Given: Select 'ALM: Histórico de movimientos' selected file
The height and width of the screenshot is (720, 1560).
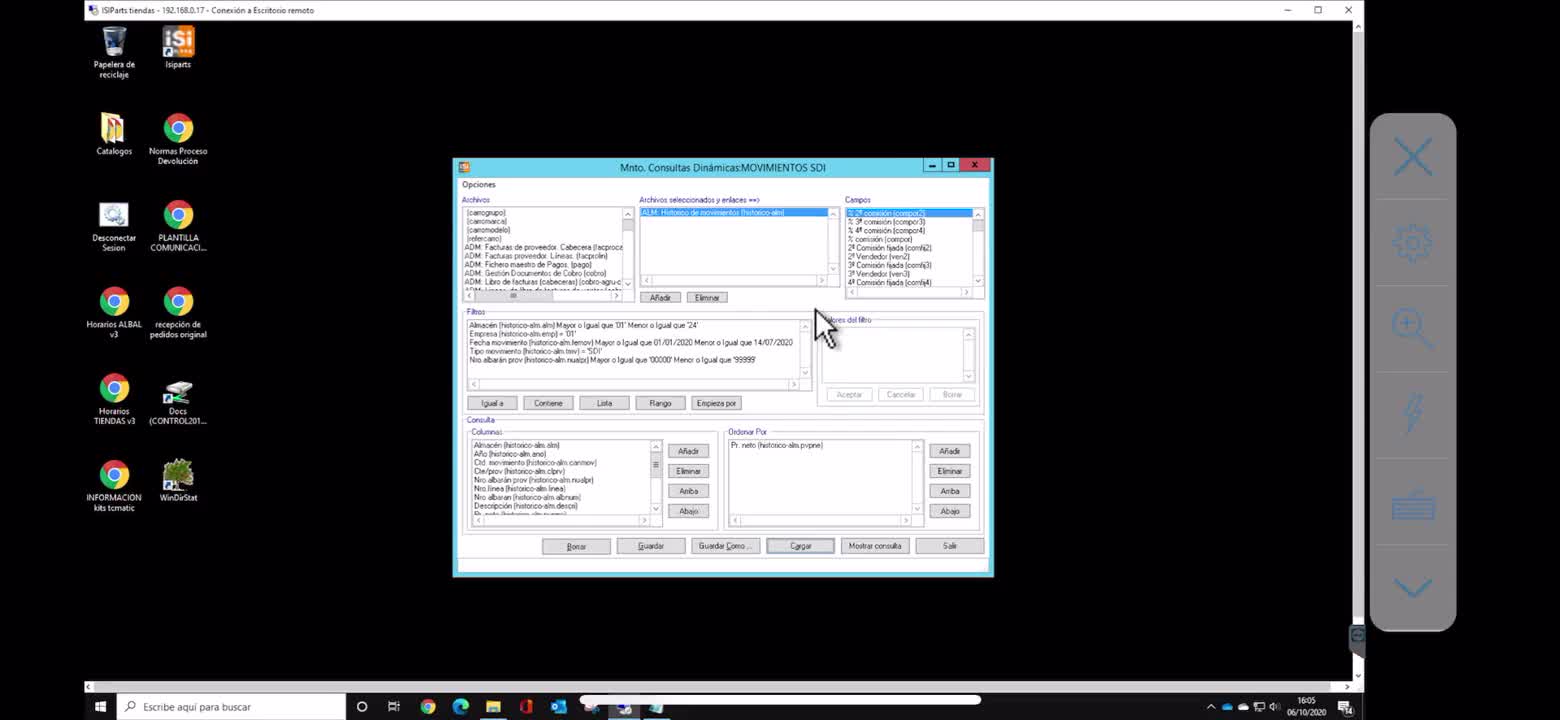Looking at the screenshot, I should (734, 213).
